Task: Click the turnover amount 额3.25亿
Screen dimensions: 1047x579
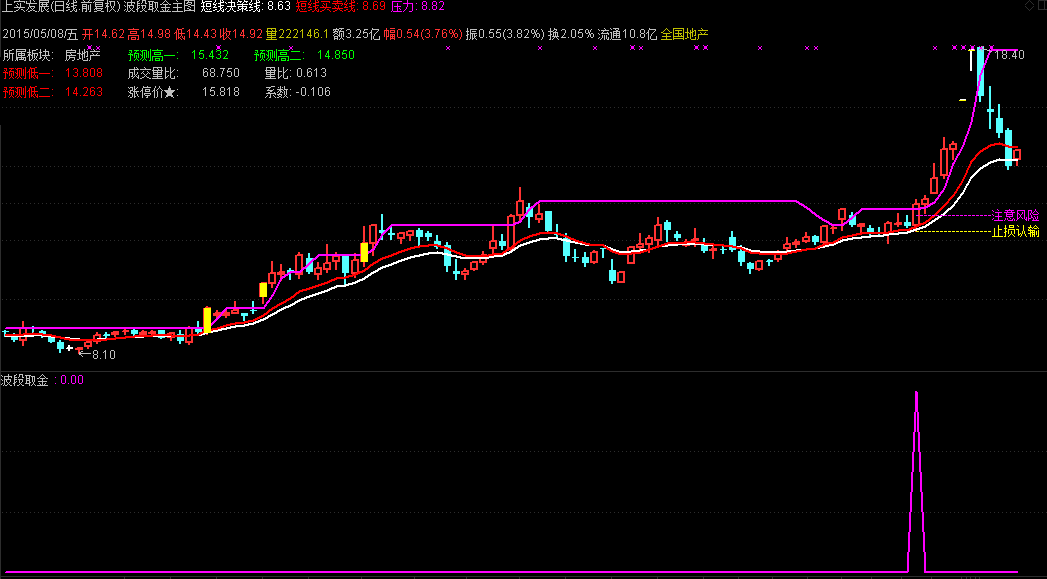Action: [x=356, y=34]
